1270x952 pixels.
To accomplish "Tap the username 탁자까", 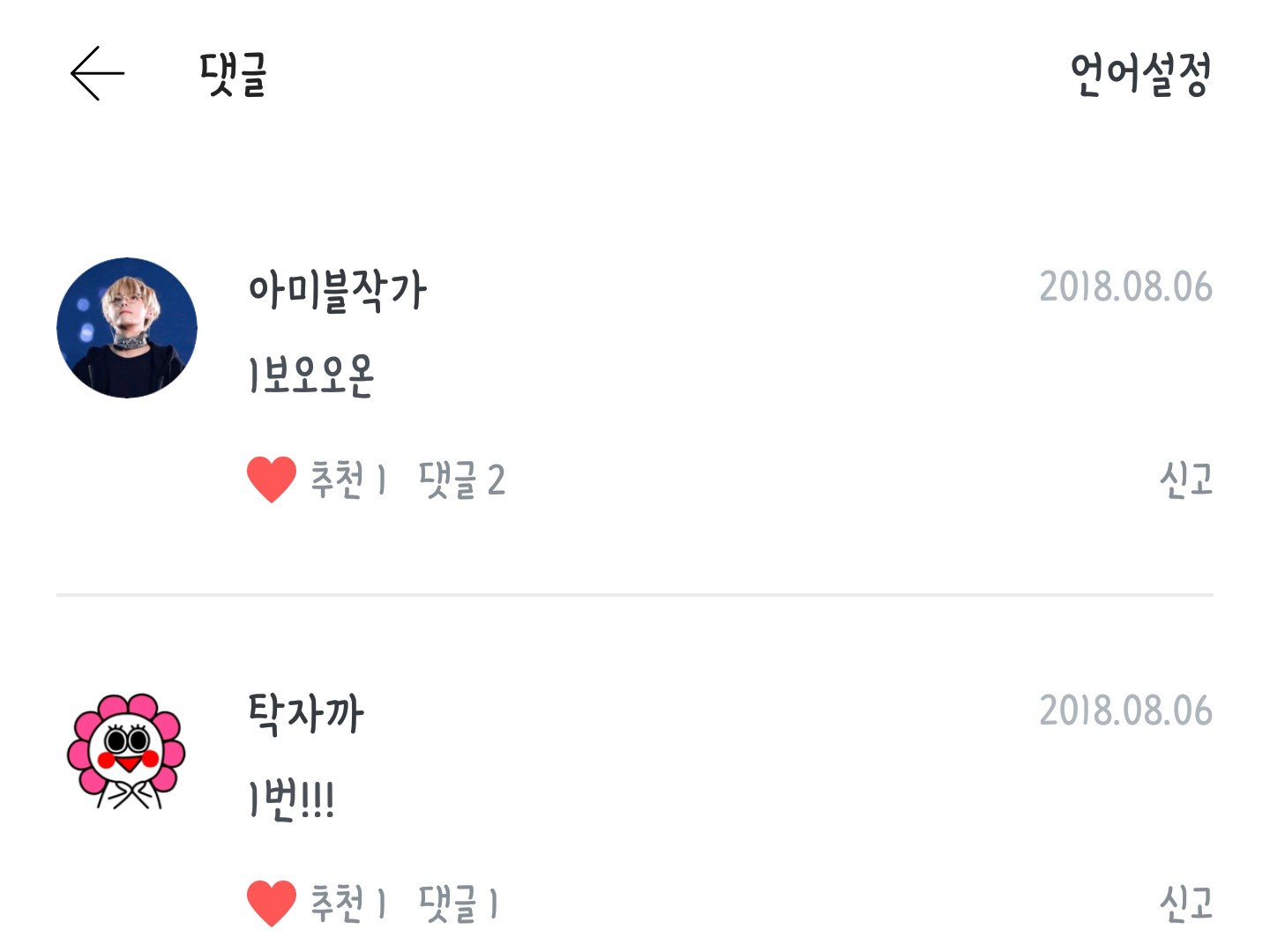I will [x=305, y=712].
